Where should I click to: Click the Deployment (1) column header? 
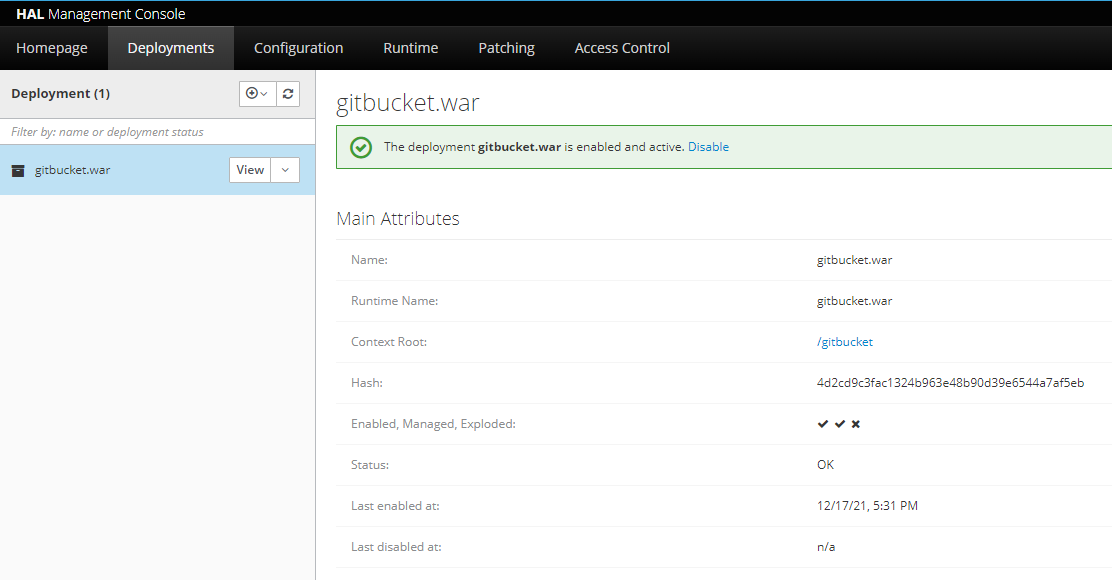coord(60,94)
